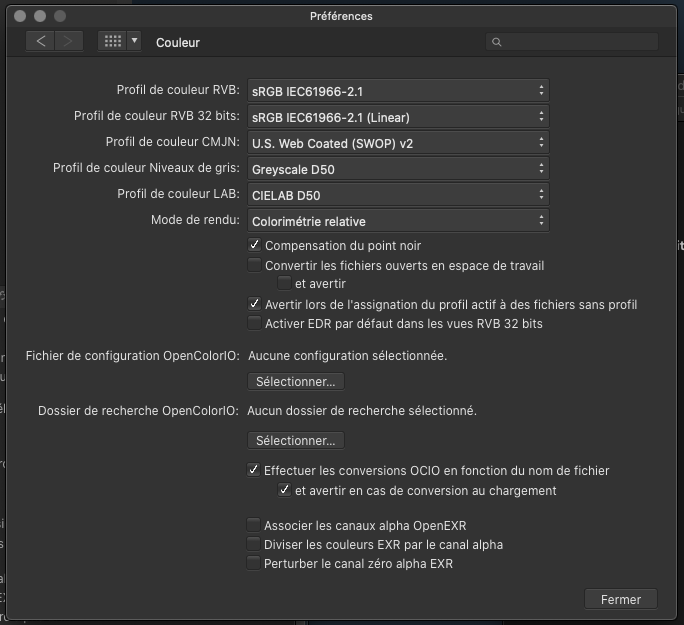Enable Convertir les fichiers ouverts en espace de travail

pos(254,265)
